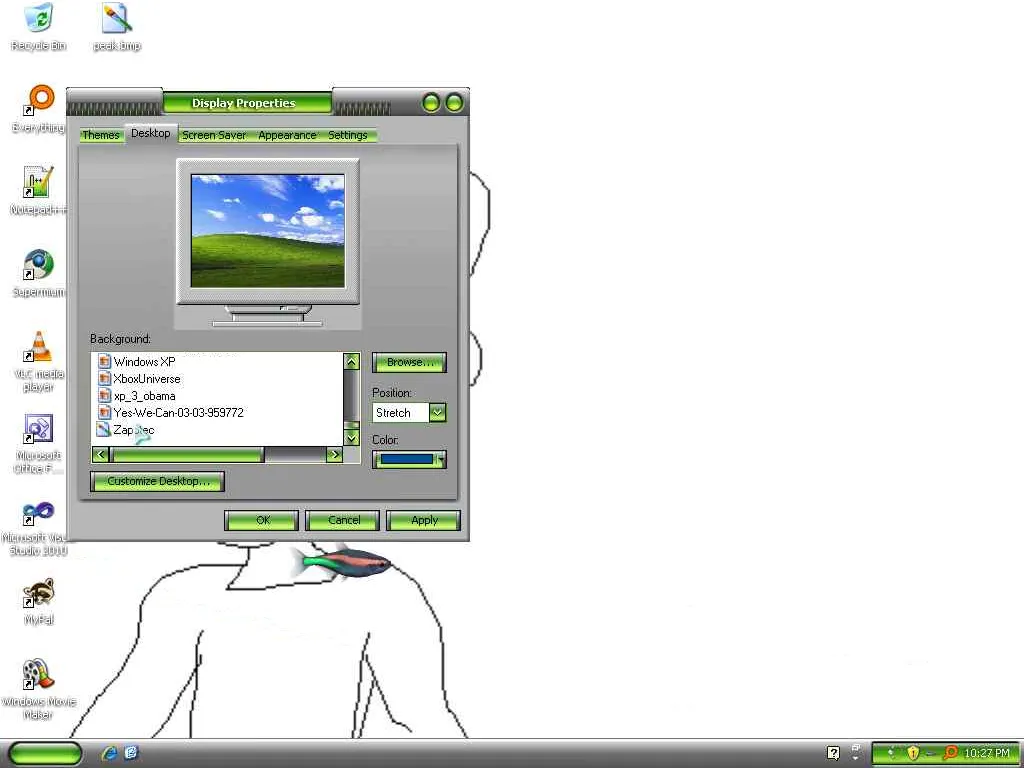Click OK in Display Properties
Screen dimensions: 1024x768
262,520
